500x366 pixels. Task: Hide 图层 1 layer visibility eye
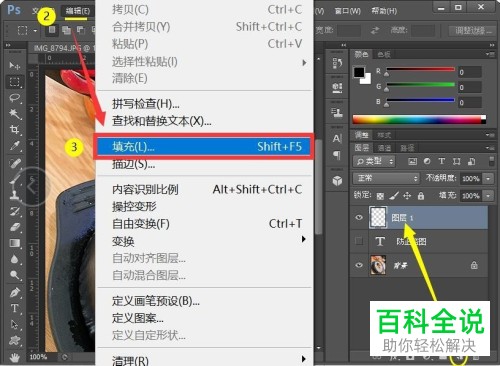point(359,217)
